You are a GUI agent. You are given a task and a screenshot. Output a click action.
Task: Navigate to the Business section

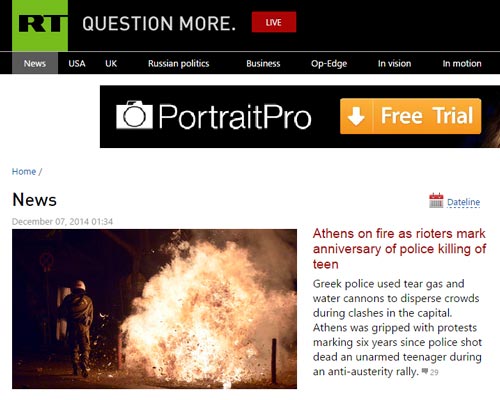coord(263,63)
